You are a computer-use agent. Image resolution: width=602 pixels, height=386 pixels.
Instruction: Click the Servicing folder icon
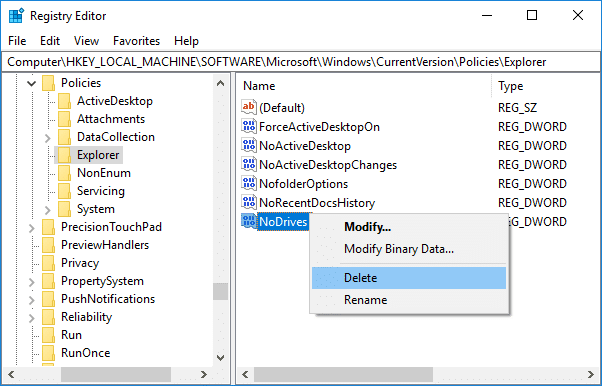tap(64, 191)
